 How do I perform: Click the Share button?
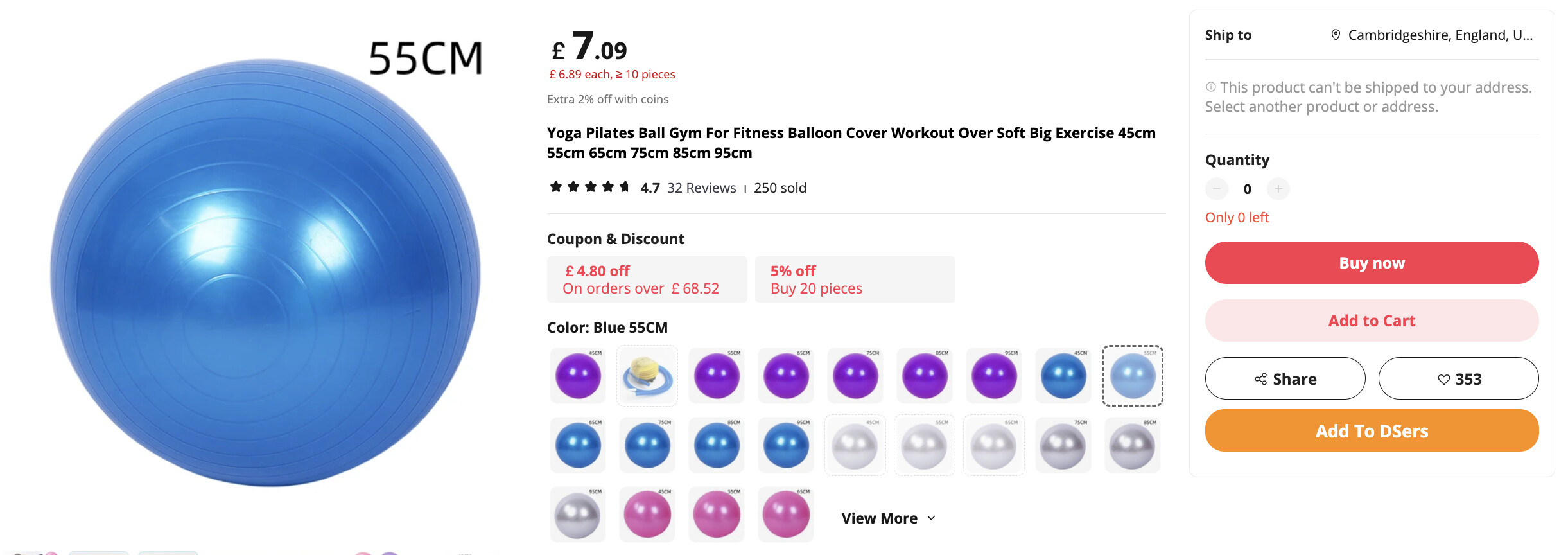(x=1285, y=379)
